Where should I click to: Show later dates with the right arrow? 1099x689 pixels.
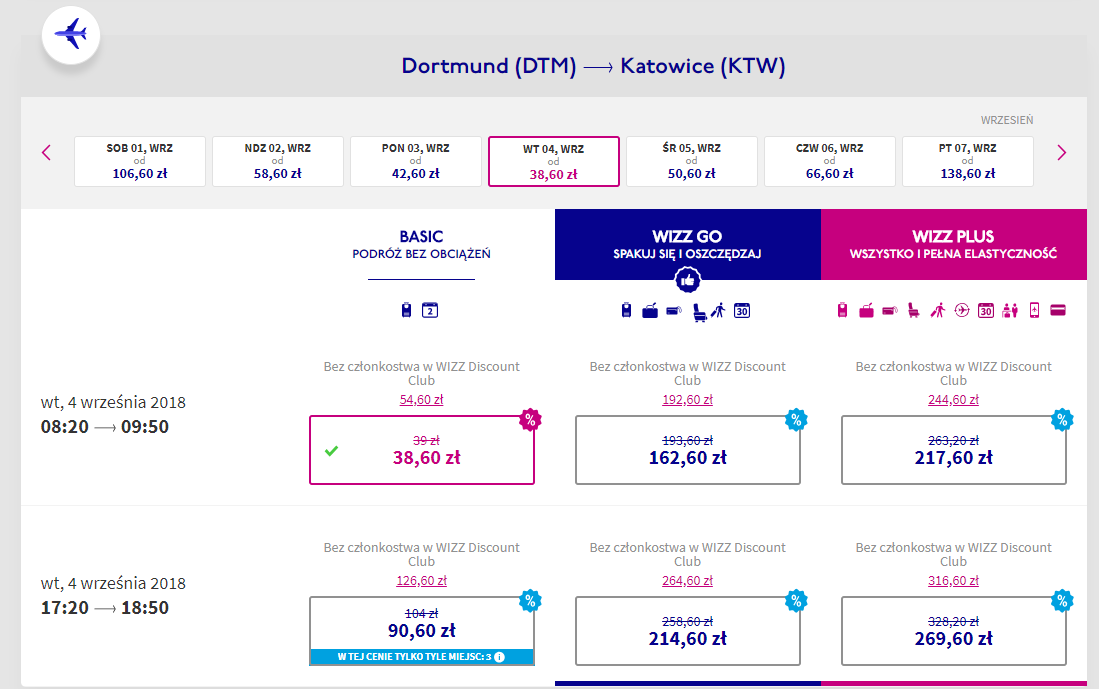[1062, 153]
